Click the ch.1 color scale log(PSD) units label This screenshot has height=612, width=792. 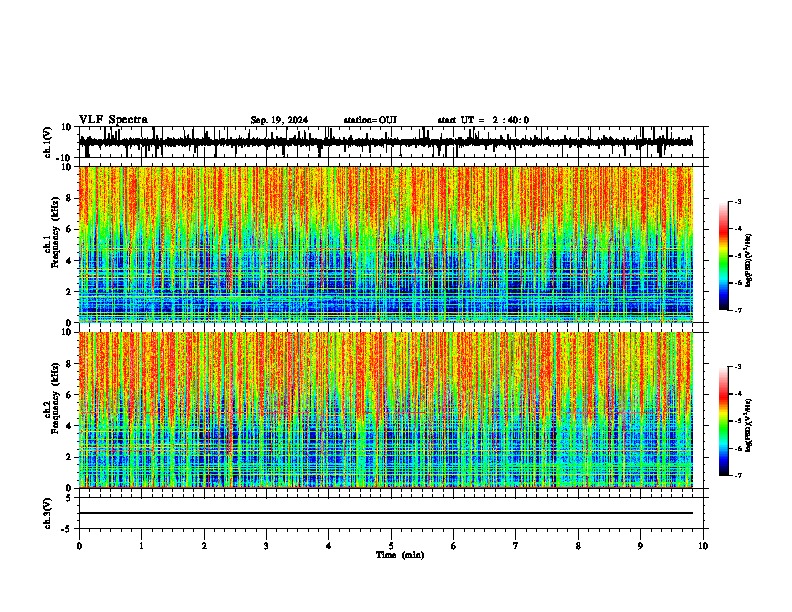click(x=749, y=260)
